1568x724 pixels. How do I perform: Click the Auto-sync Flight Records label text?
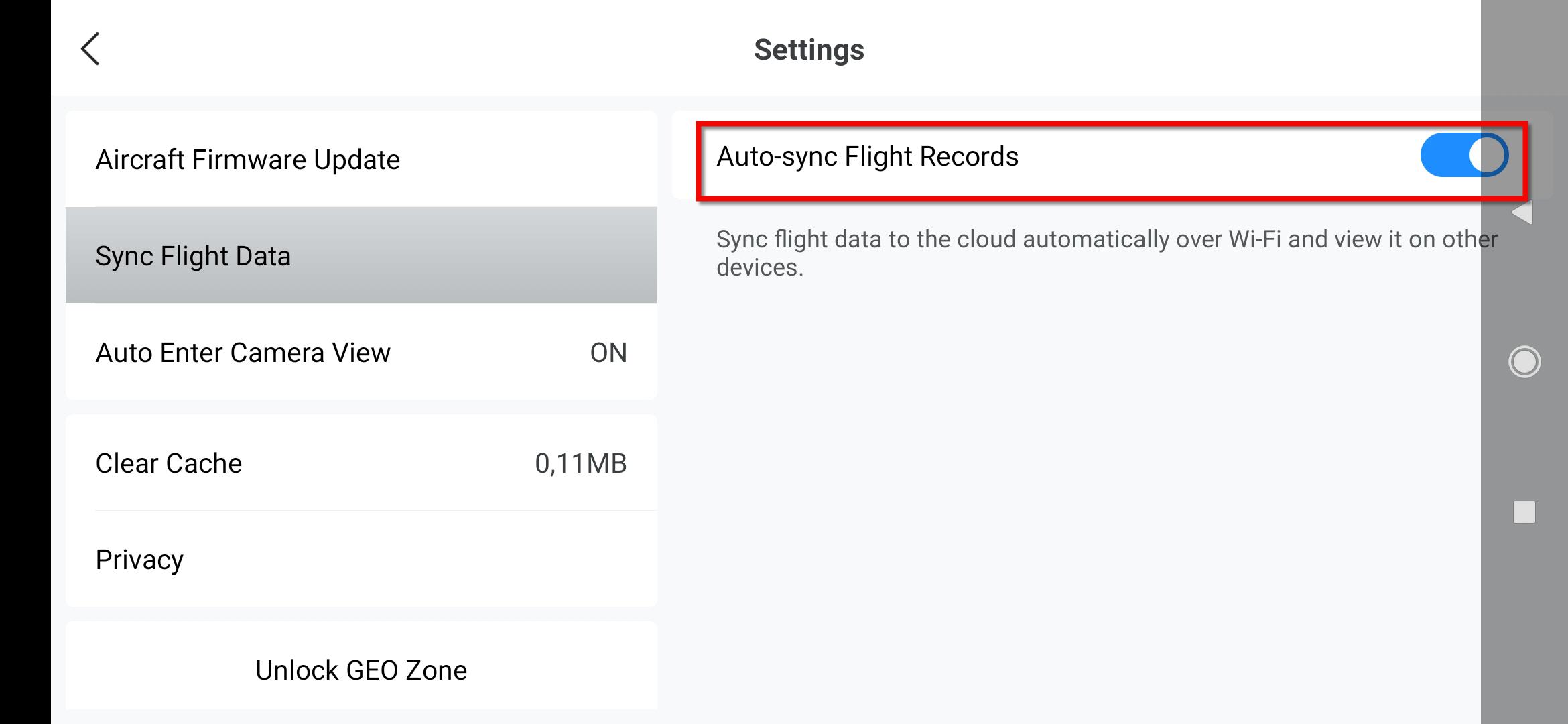tap(867, 156)
